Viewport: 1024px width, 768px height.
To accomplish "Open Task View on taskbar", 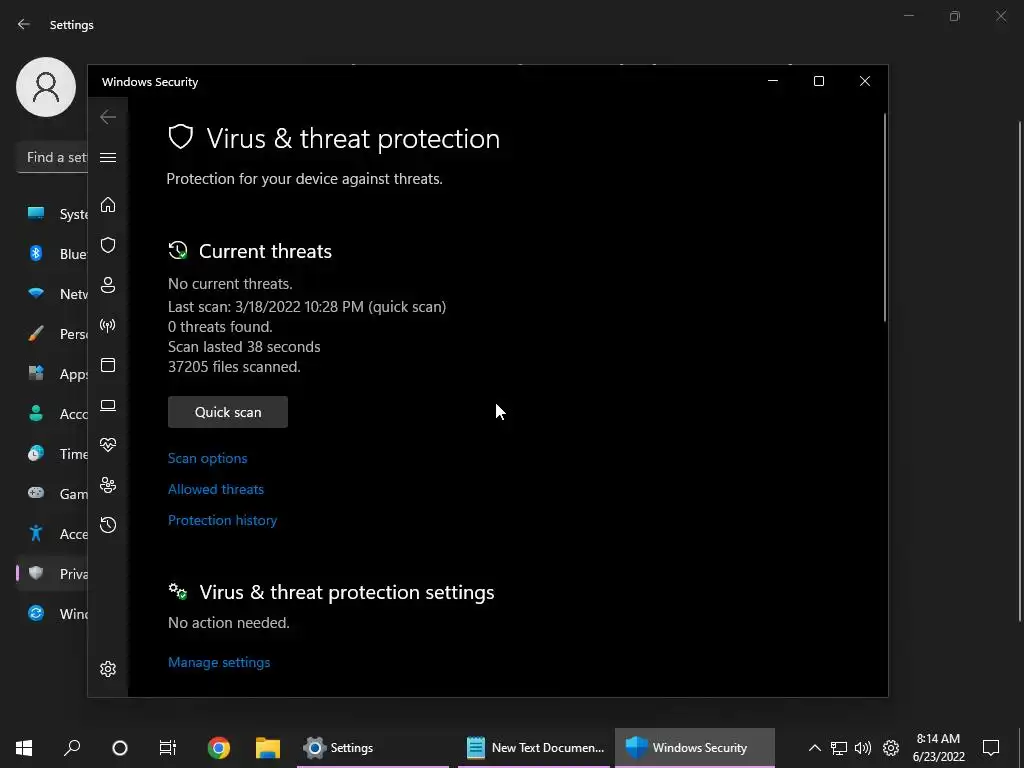I will tap(168, 748).
